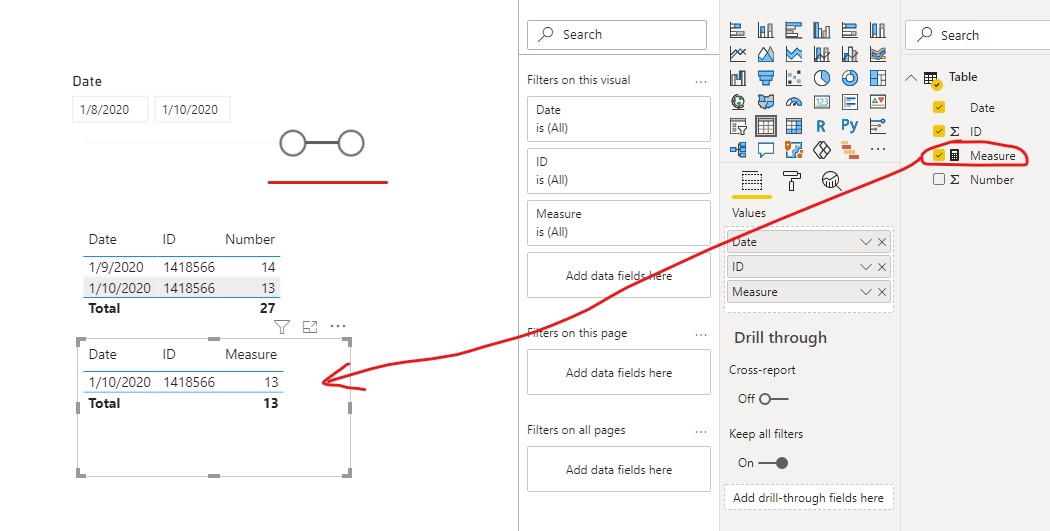Expand the Measure is (All) filter card
1050x531 pixels.
tap(619, 222)
